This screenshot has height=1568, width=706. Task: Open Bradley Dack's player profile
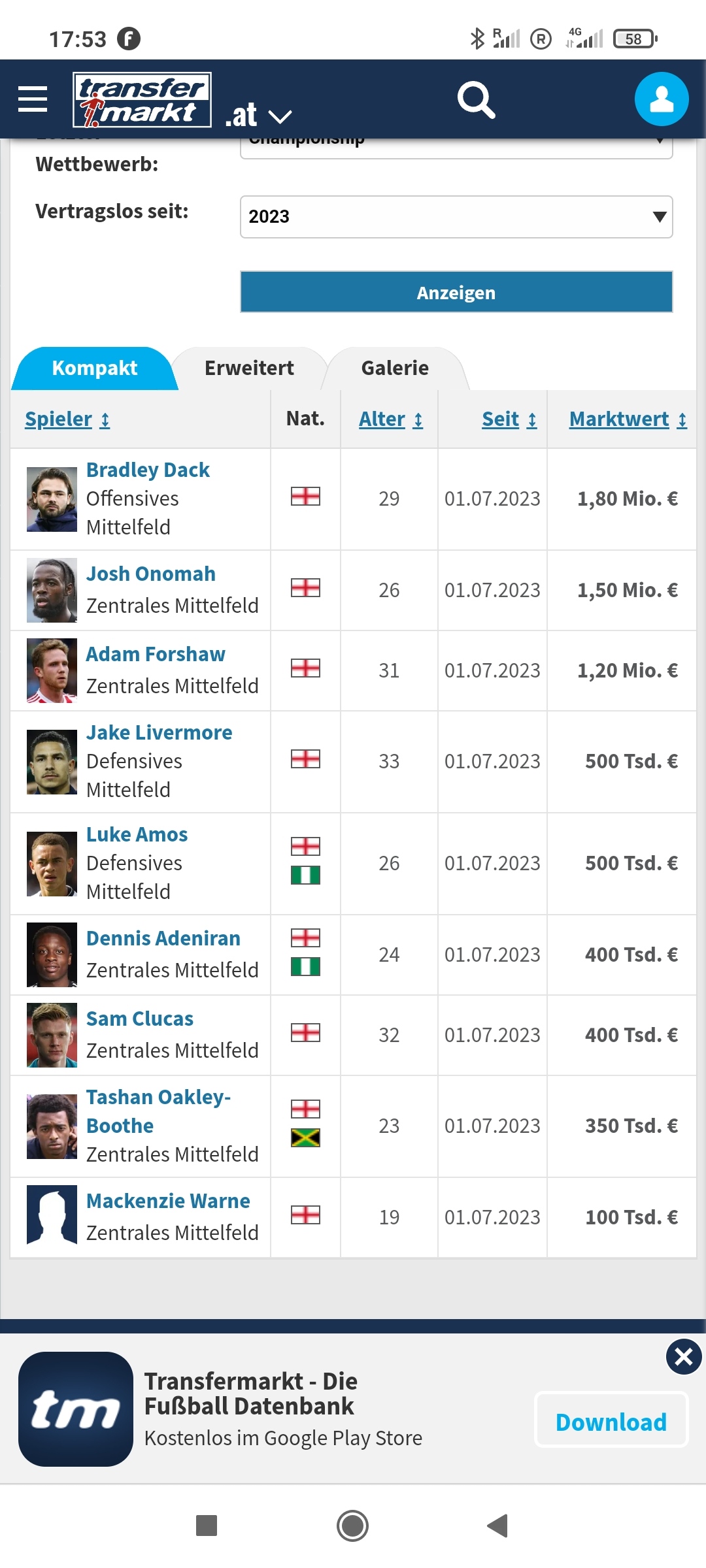(148, 470)
